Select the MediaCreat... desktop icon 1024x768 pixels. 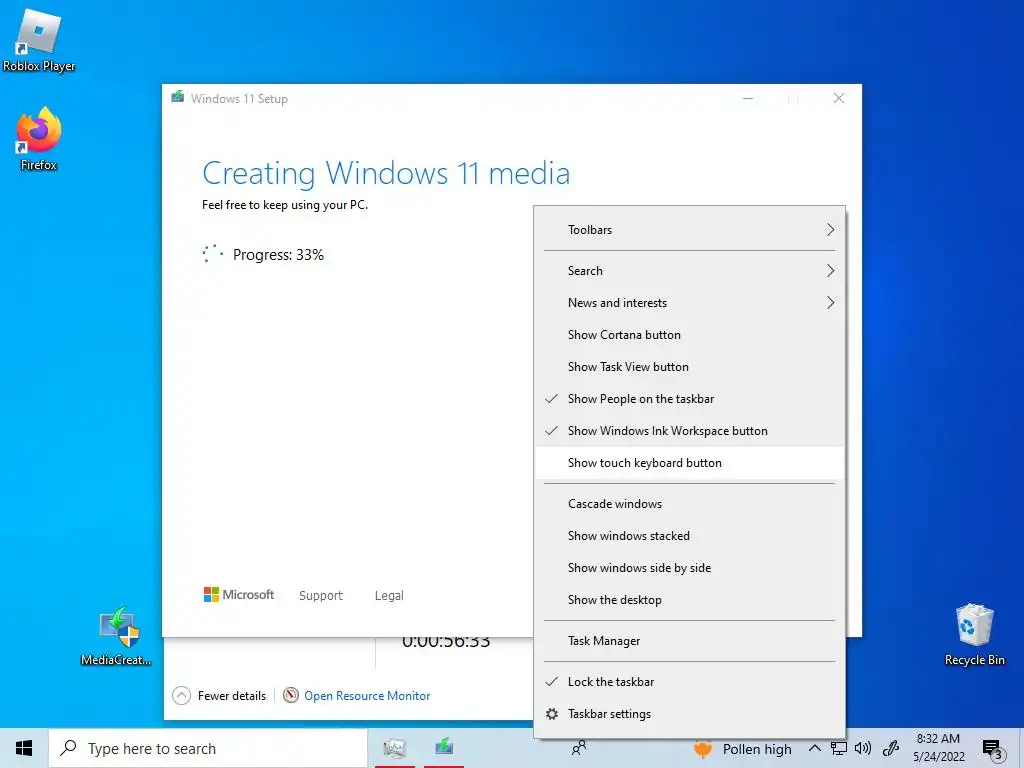pyautogui.click(x=117, y=636)
